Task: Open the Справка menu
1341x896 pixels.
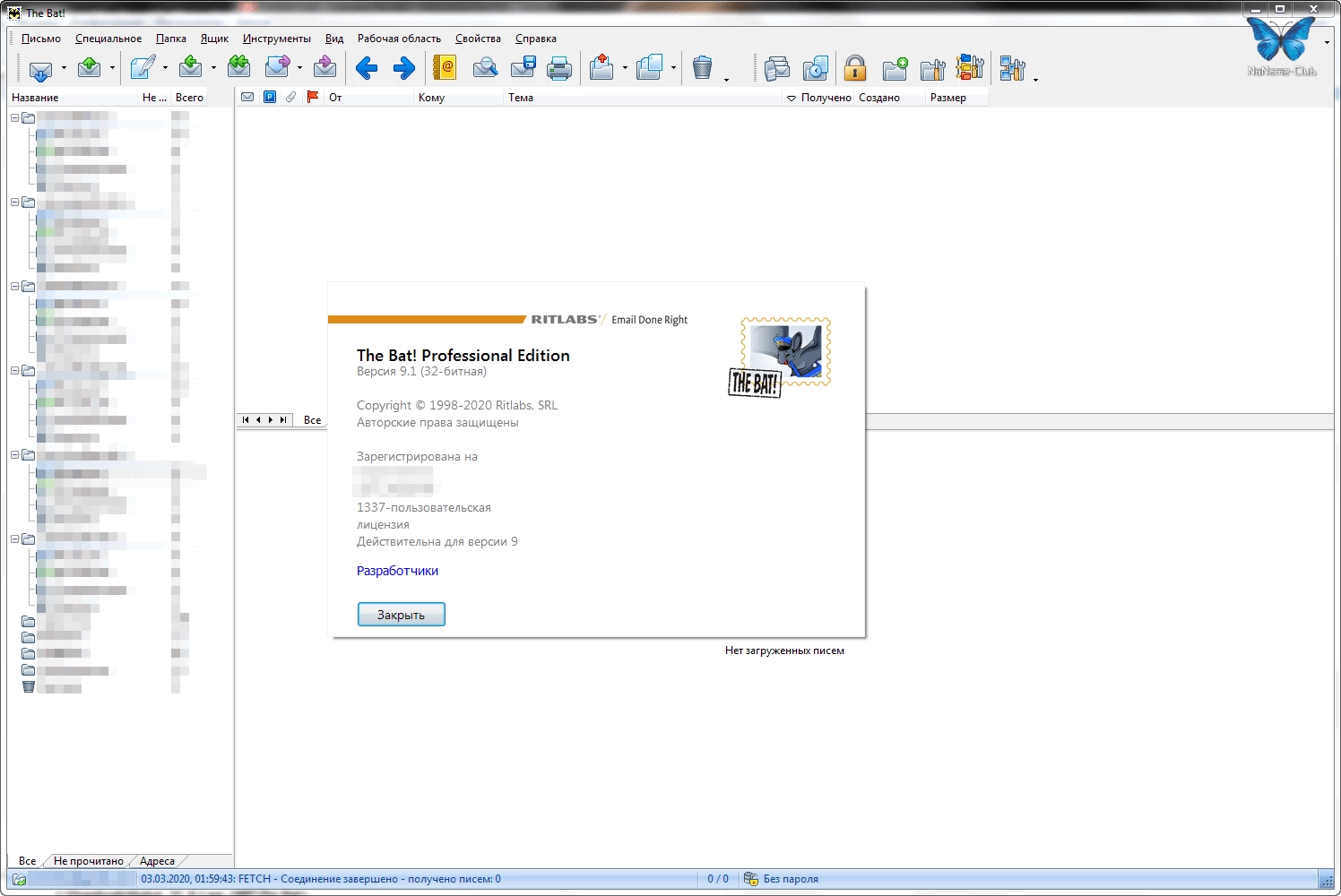Action: pyautogui.click(x=536, y=39)
